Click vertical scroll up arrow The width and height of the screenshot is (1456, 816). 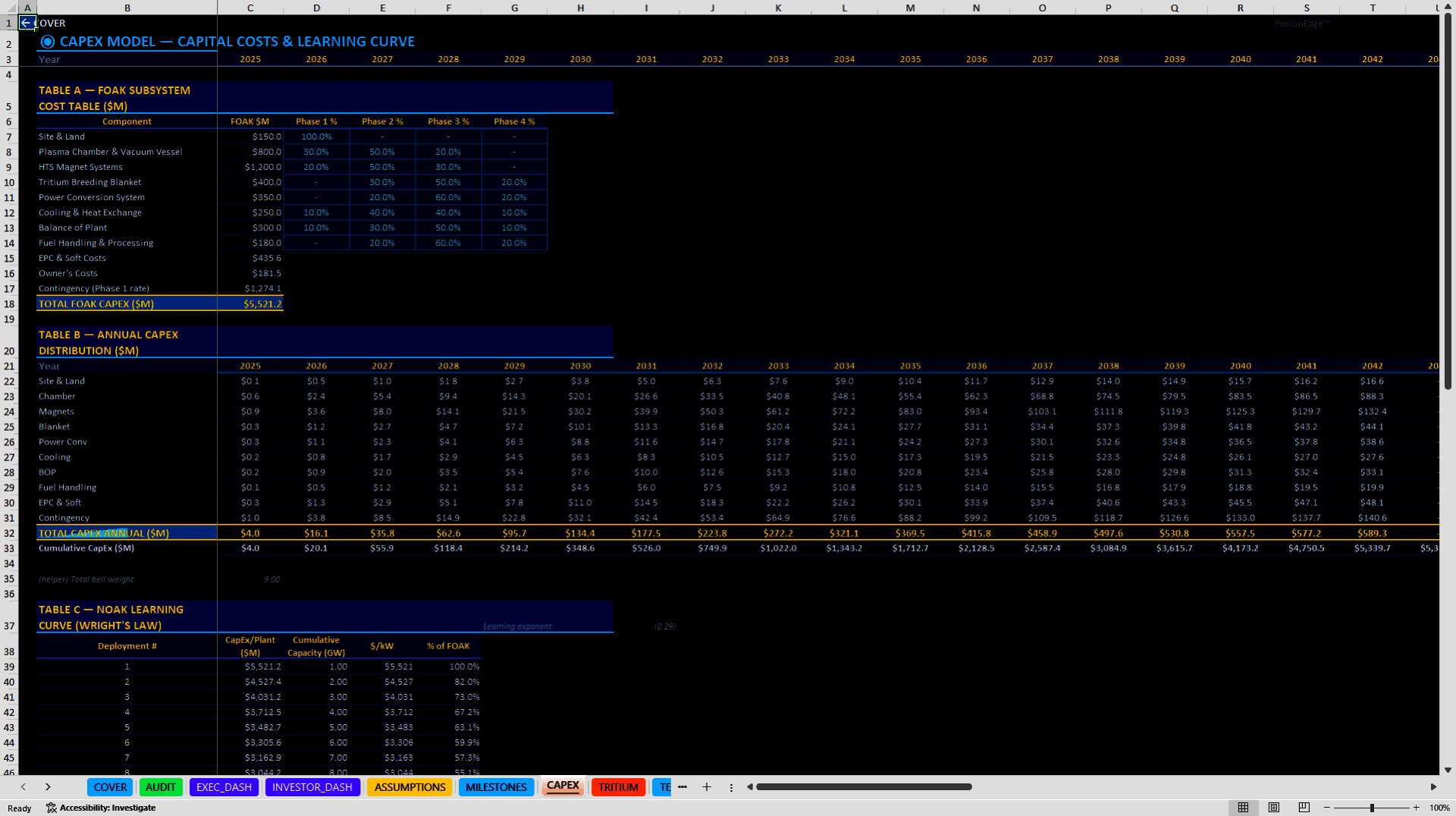click(1448, 7)
